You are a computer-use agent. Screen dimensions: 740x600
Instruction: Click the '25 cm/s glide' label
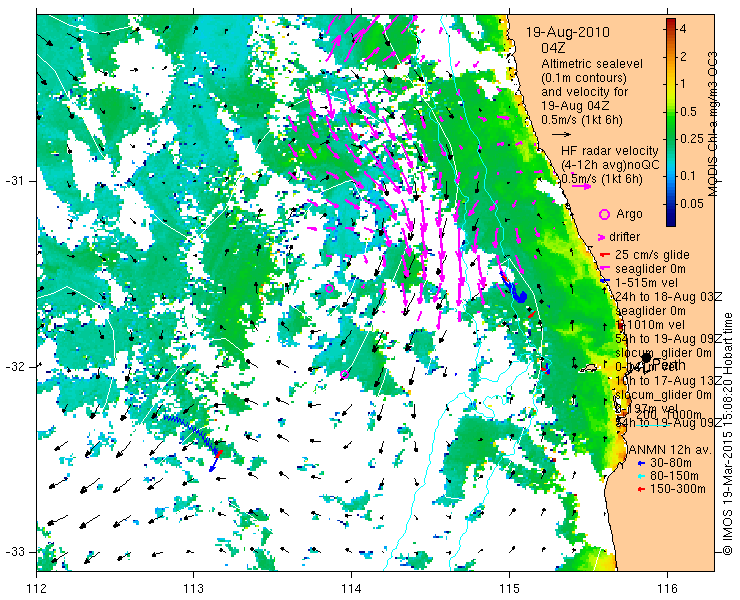click(652, 255)
